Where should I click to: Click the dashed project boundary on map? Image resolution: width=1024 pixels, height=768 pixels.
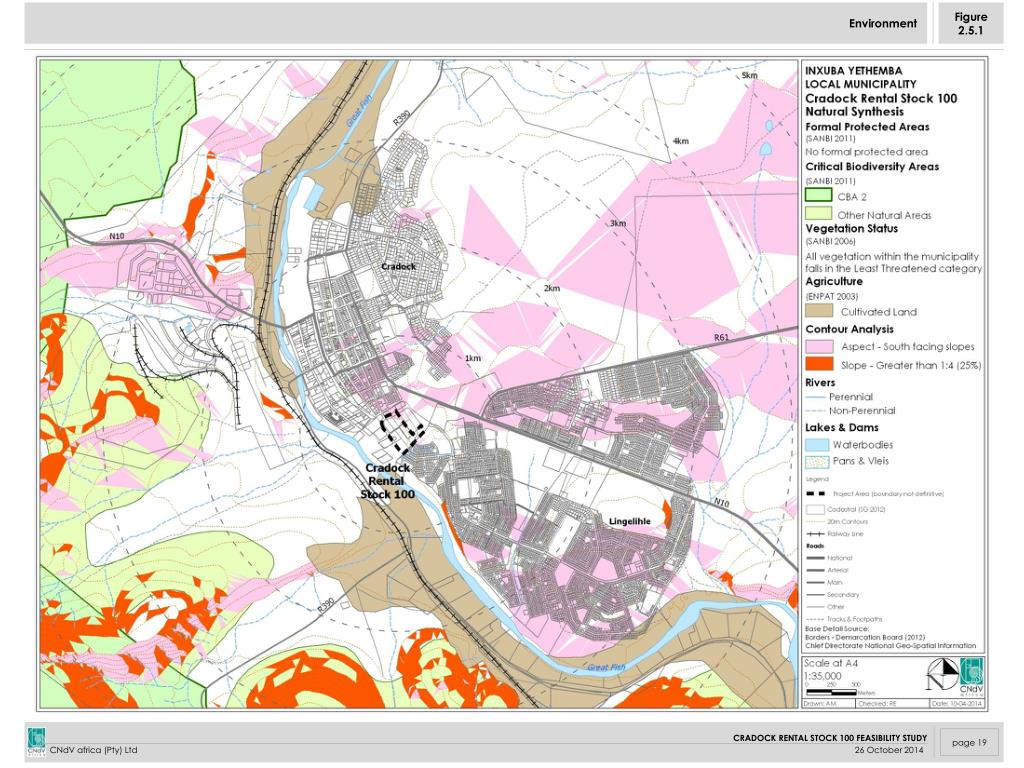(404, 428)
